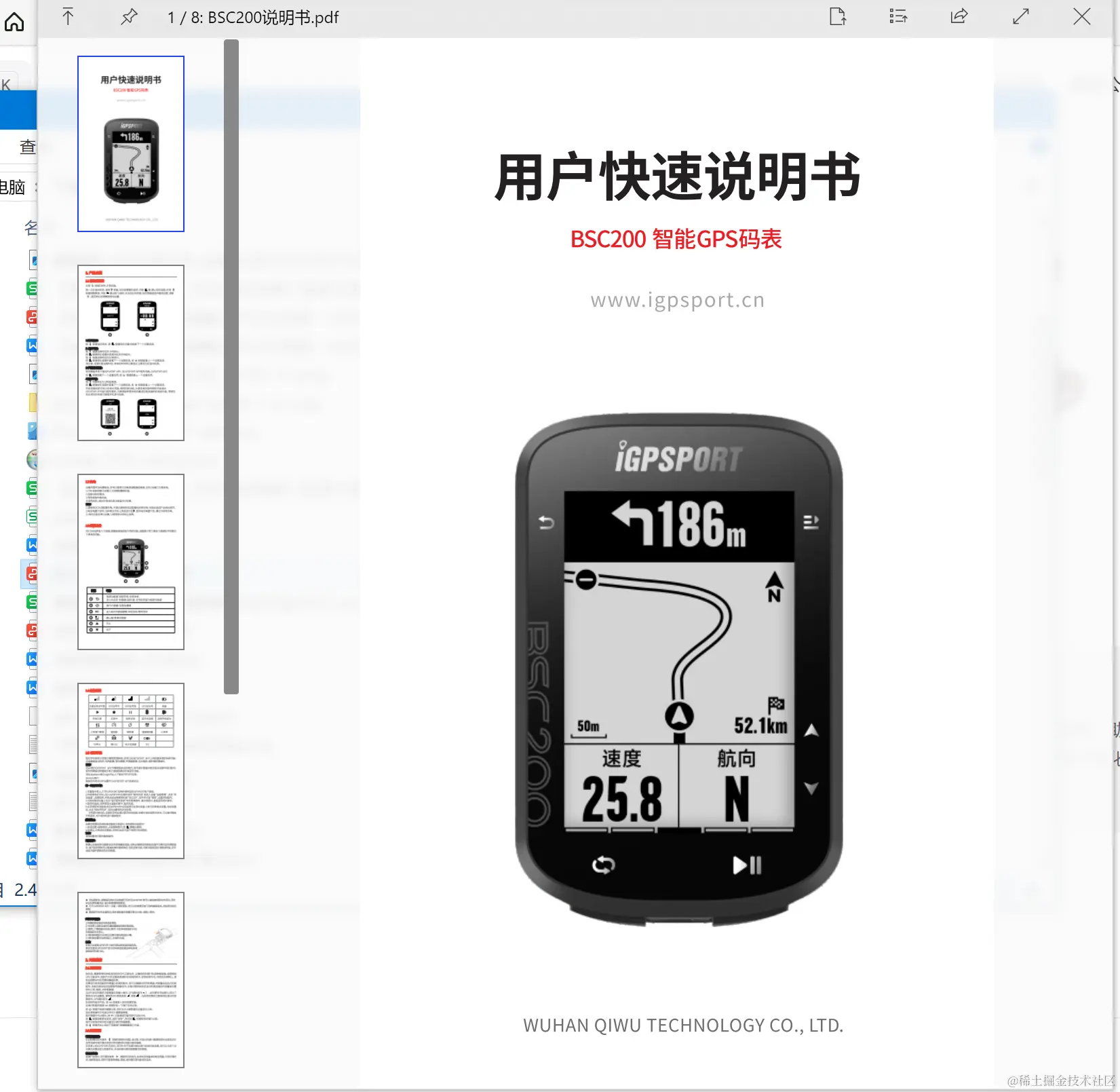Click the home icon
The height and width of the screenshot is (1092, 1120).
point(14,22)
